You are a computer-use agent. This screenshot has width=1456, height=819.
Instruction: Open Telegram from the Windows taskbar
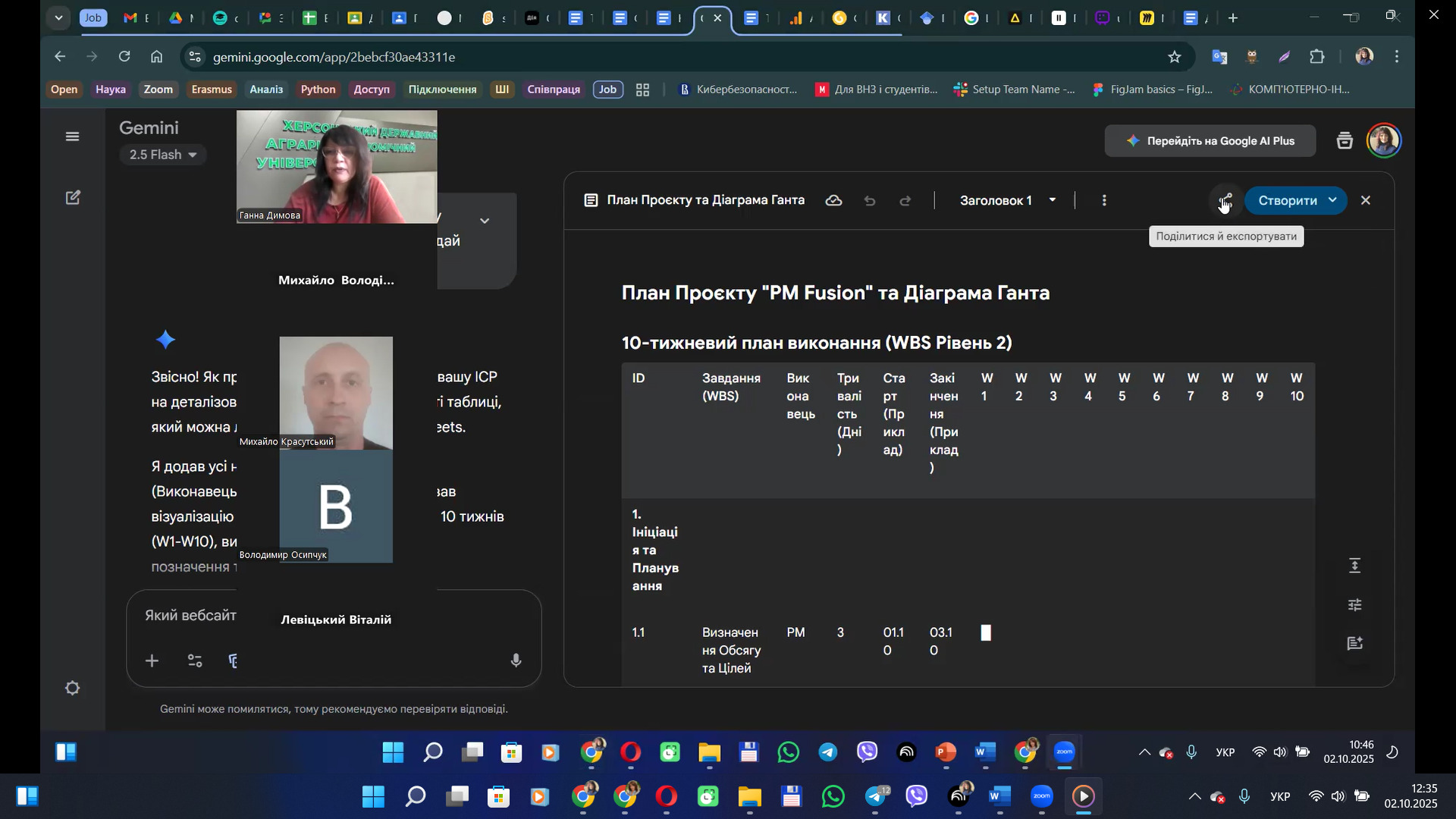[876, 797]
